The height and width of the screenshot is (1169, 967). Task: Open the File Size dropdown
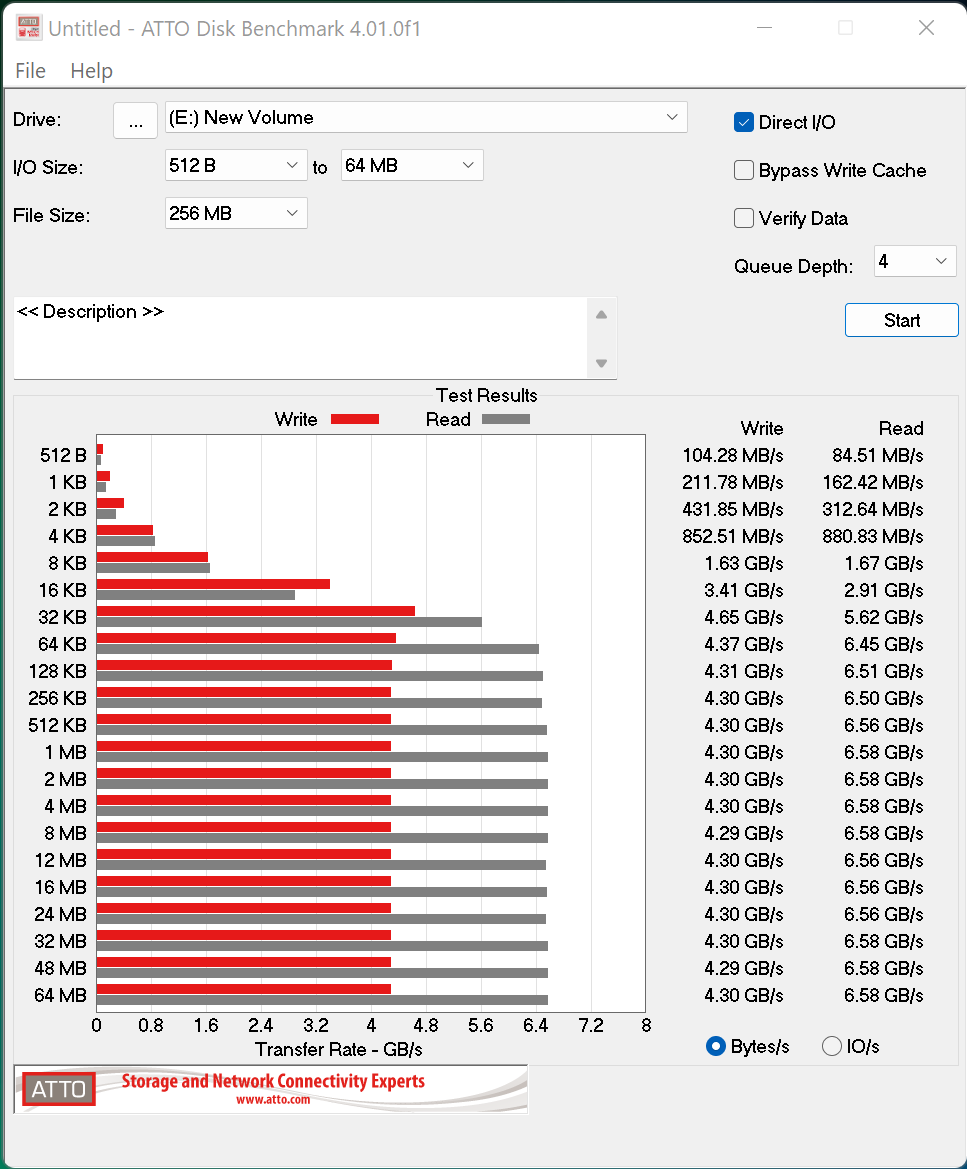click(x=236, y=213)
